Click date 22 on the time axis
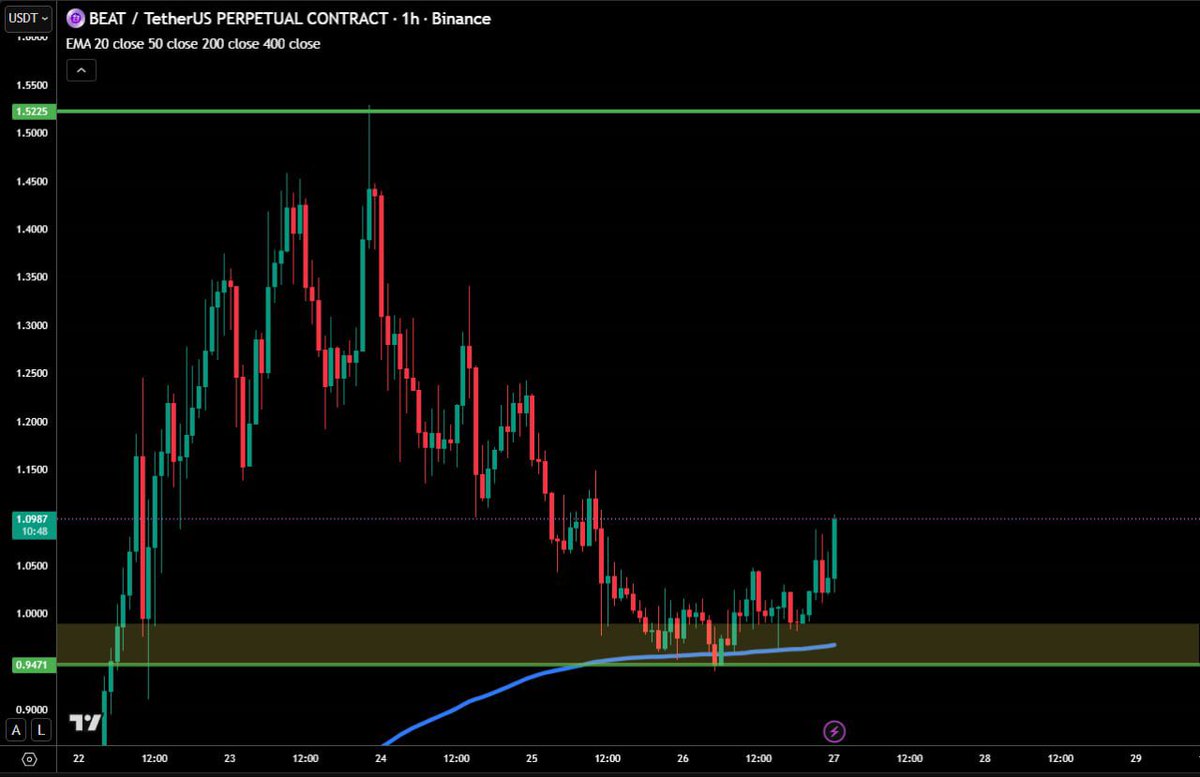Screen dimensions: 1200x777 [x=78, y=759]
